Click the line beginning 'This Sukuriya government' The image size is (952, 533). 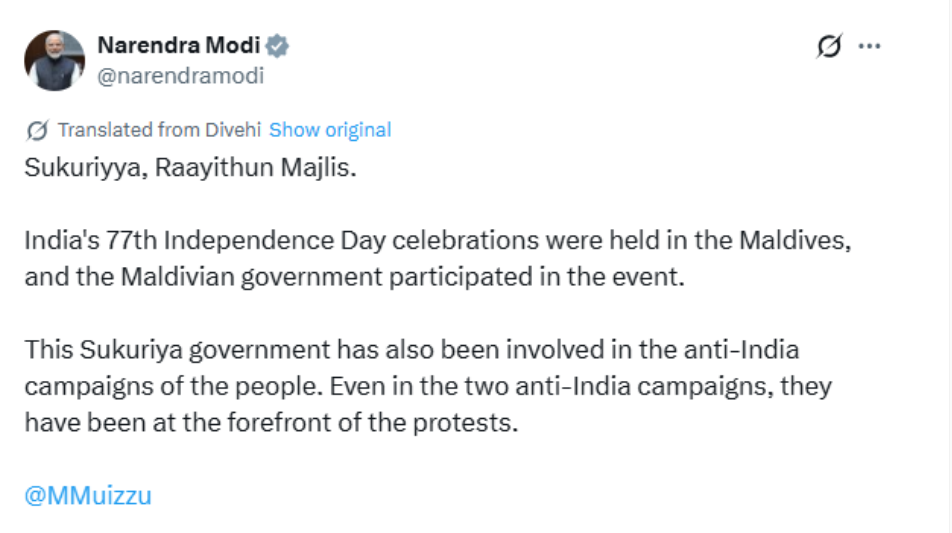point(412,350)
